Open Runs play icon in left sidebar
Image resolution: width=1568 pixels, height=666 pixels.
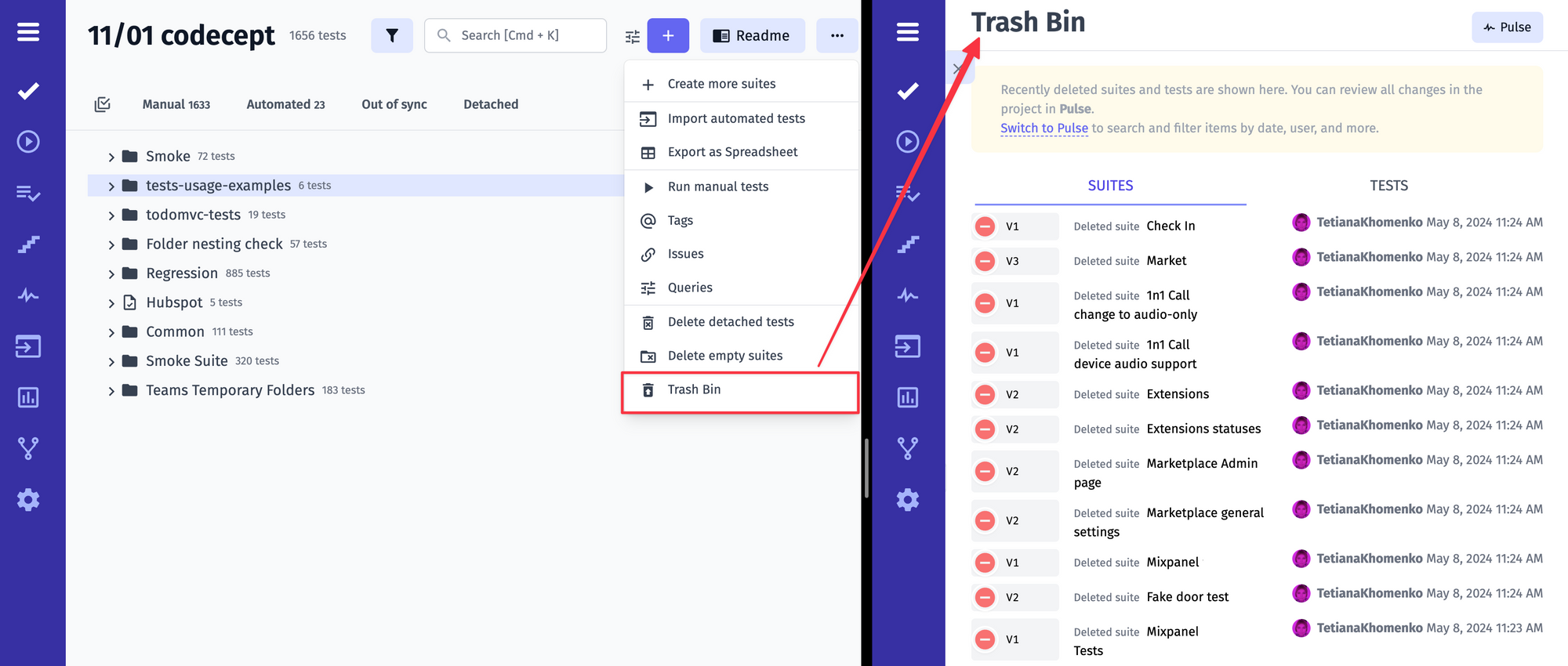[28, 142]
